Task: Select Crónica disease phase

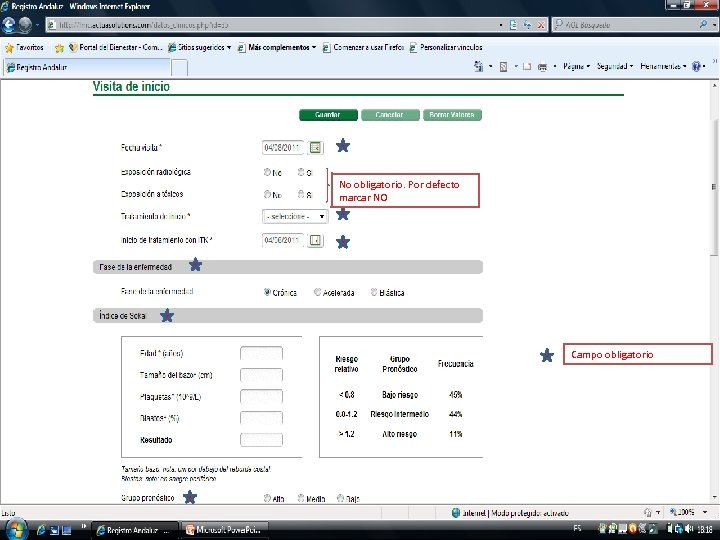Action: (x=267, y=292)
